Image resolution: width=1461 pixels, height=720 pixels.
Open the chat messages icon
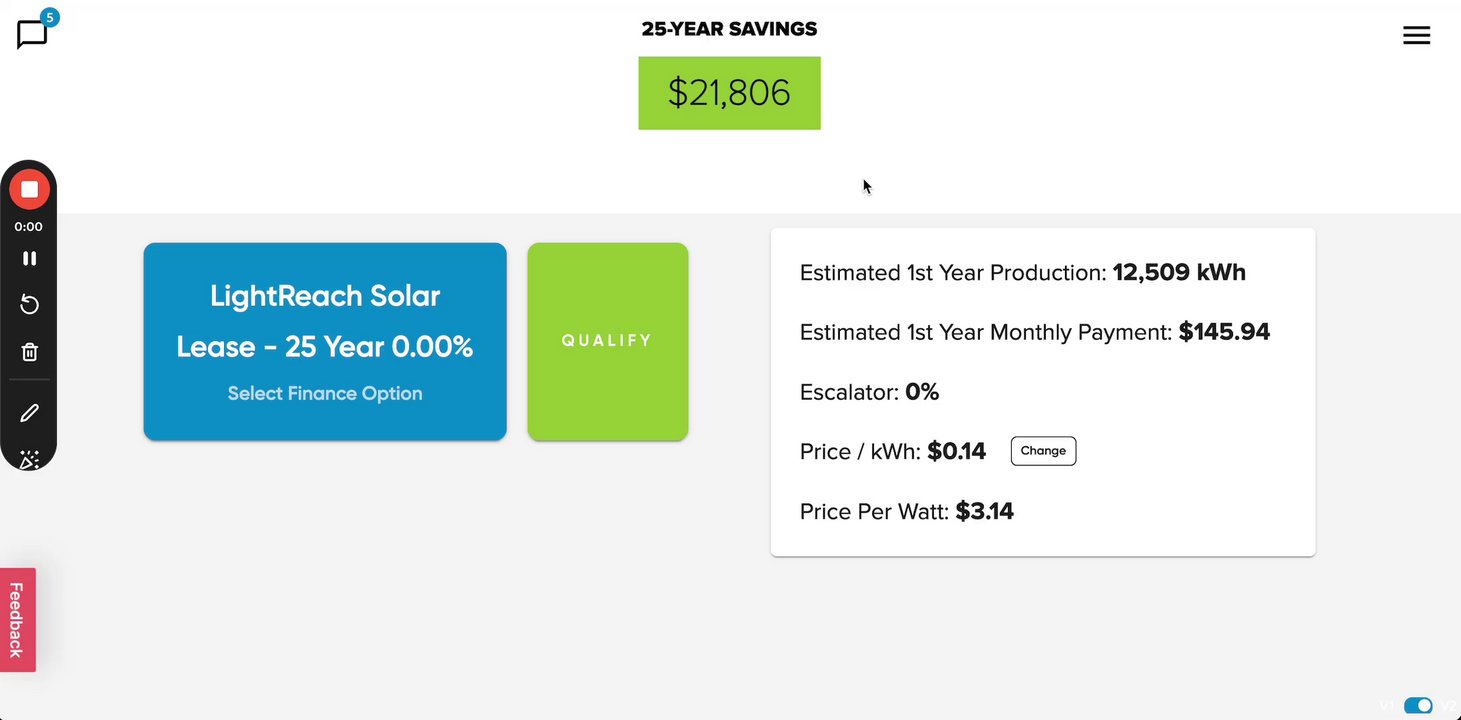32,35
